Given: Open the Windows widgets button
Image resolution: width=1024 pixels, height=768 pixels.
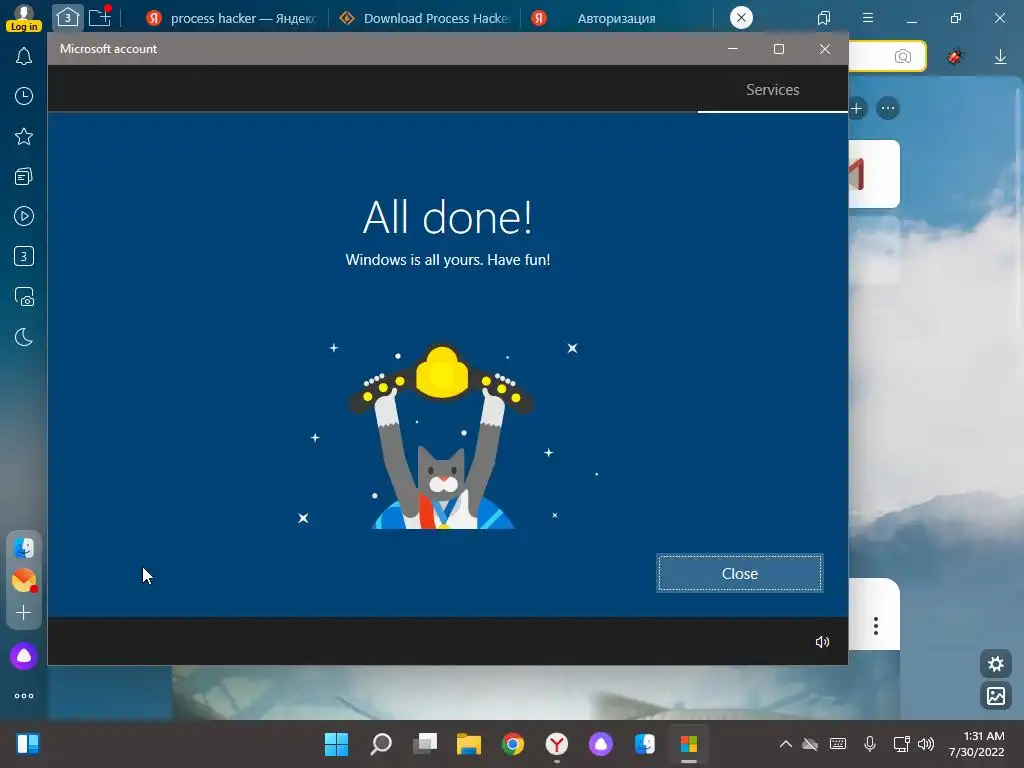Looking at the screenshot, I should pyautogui.click(x=27, y=744).
